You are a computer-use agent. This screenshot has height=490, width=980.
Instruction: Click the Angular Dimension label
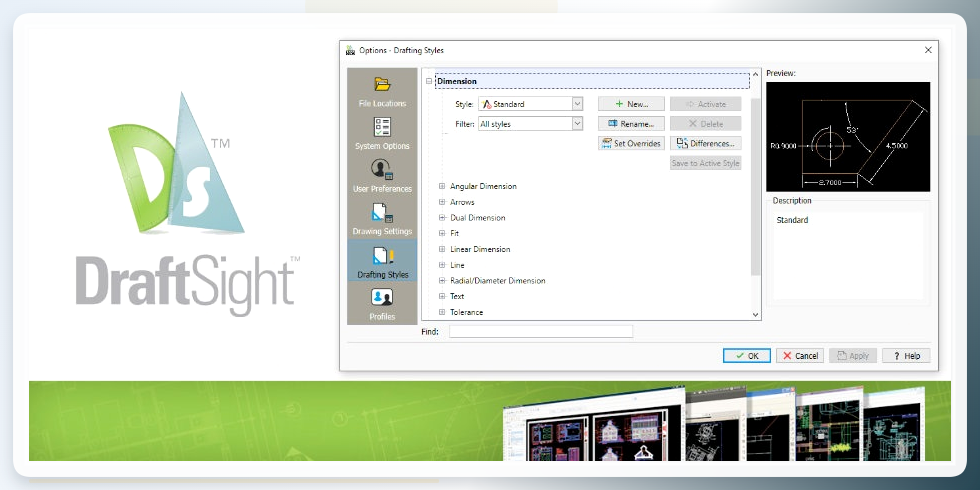click(483, 186)
